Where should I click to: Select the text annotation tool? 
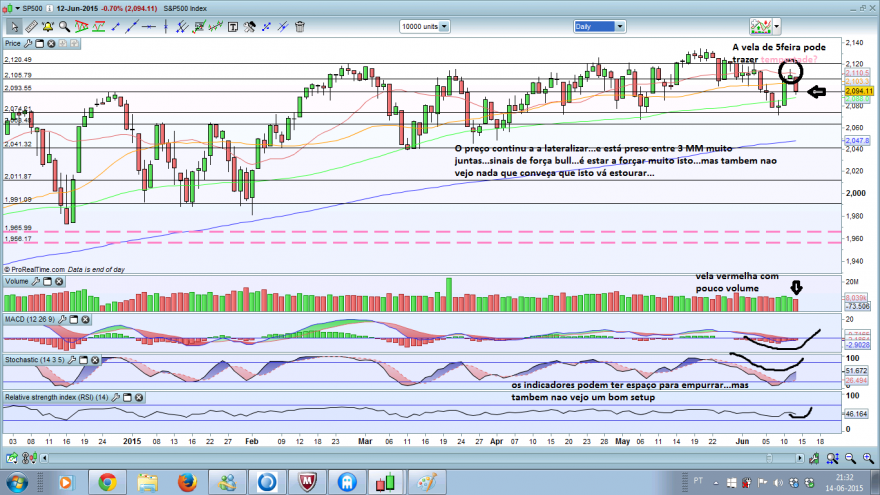232,26
